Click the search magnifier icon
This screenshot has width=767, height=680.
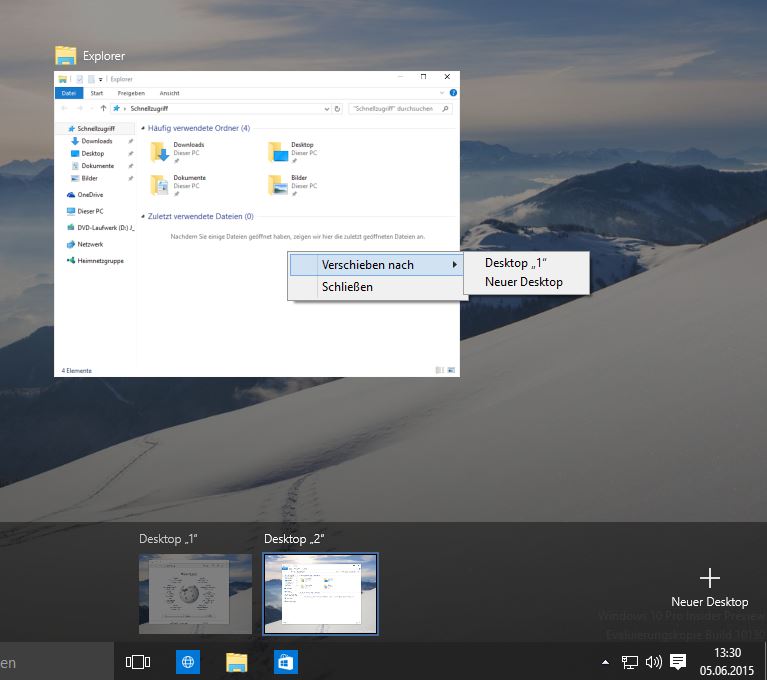pyautogui.click(x=445, y=109)
